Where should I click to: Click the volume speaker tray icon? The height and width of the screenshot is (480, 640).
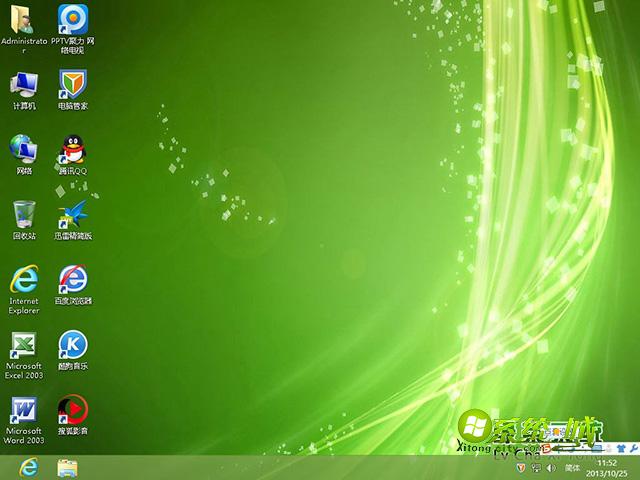551,468
